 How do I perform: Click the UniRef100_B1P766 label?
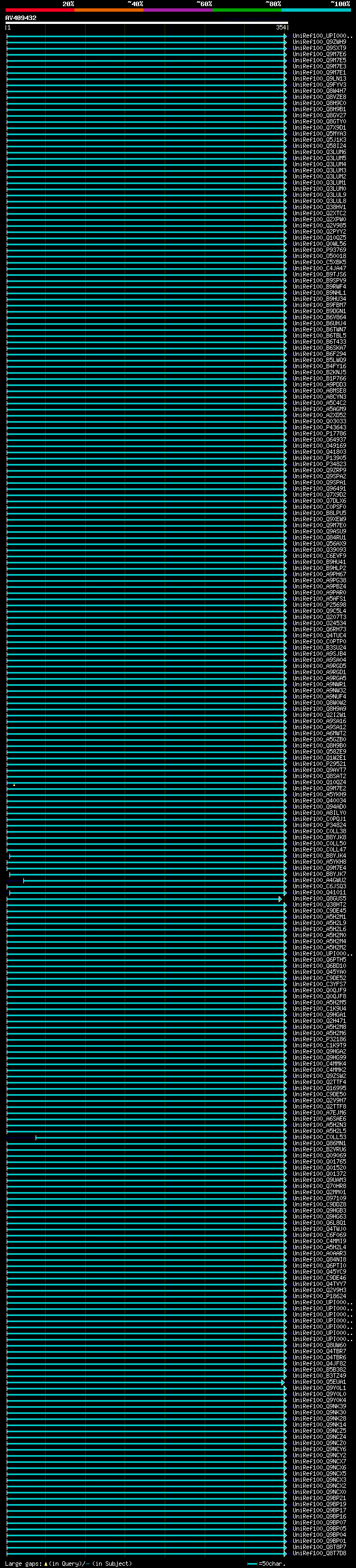pyautogui.click(x=319, y=379)
